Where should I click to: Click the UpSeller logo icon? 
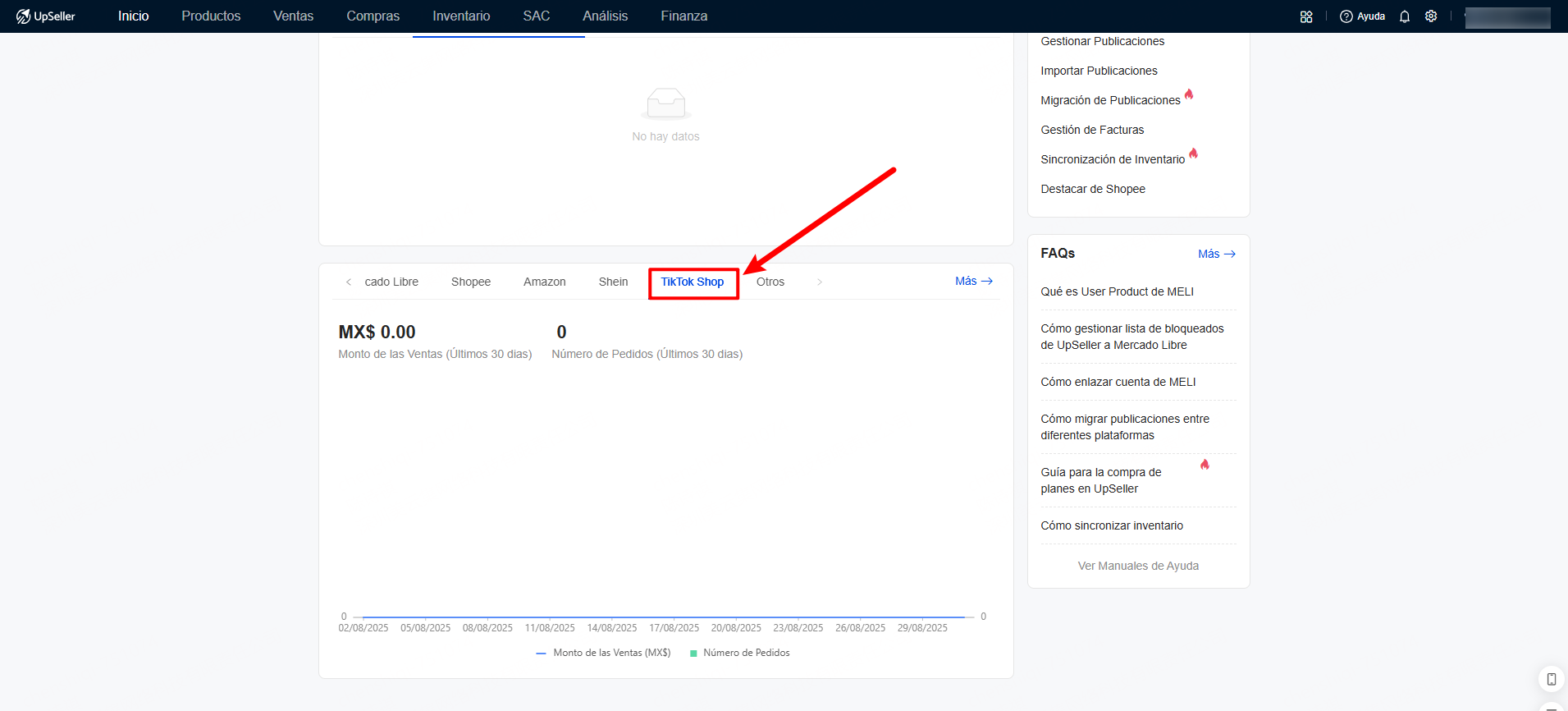click(x=23, y=16)
